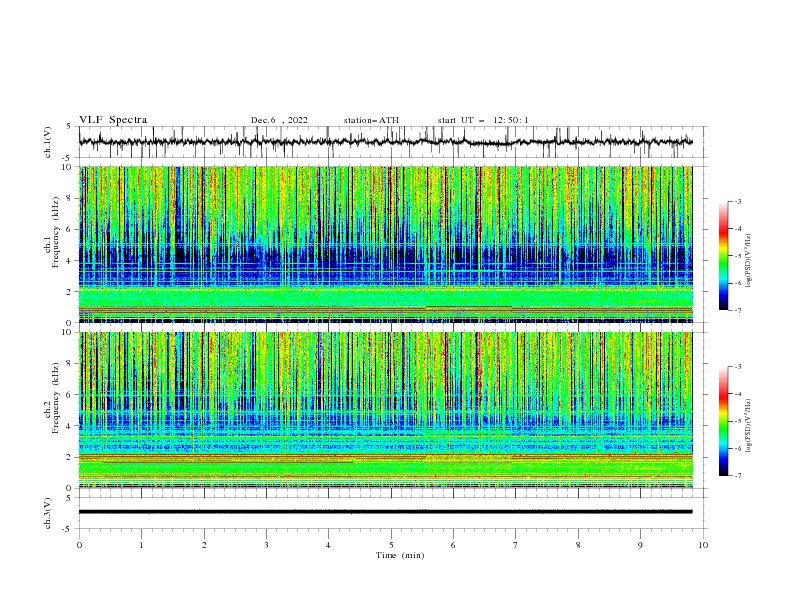792x612 pixels.
Task: Click bottom time axis tick label "6"
Action: [453, 545]
